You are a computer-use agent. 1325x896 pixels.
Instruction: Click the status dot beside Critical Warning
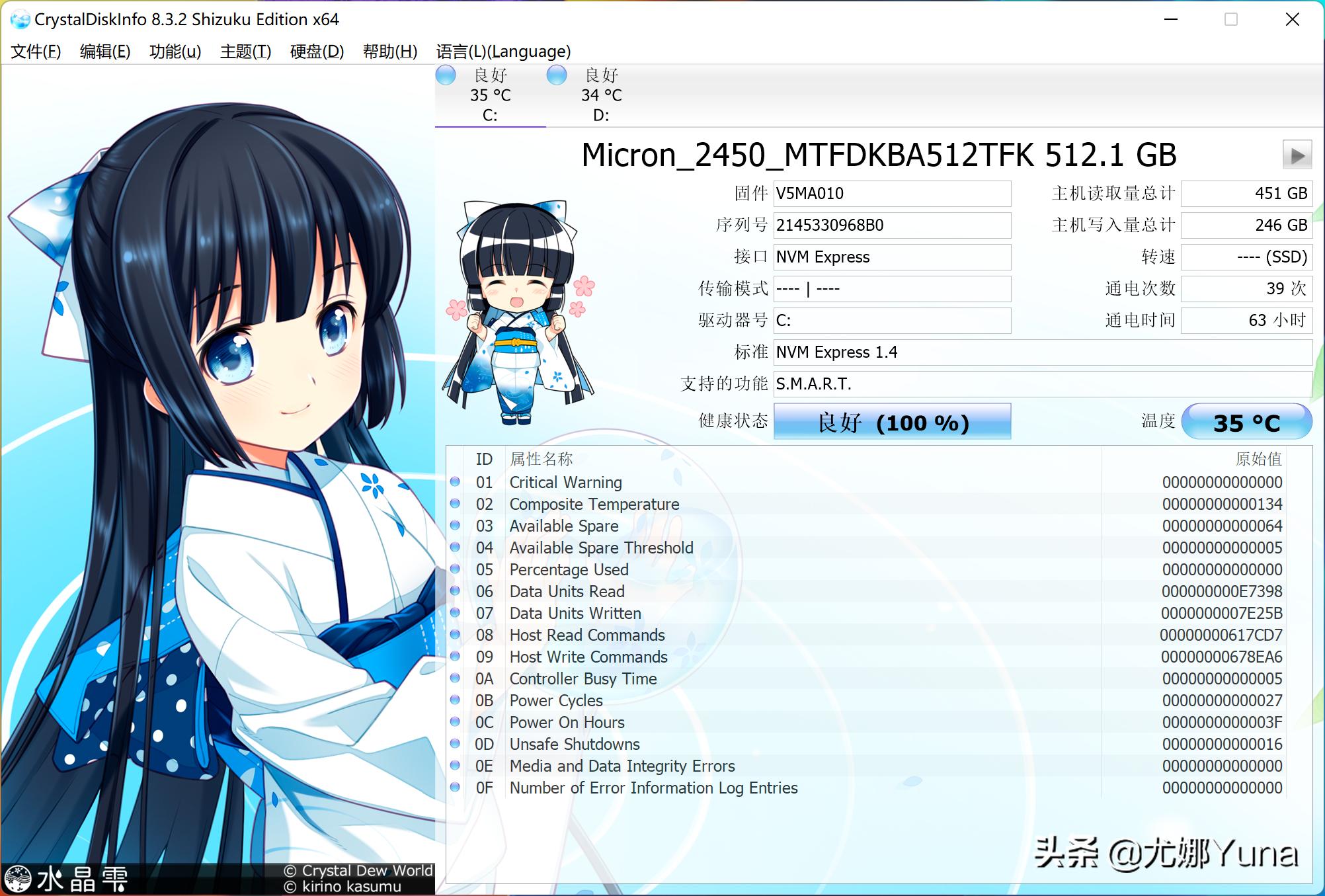(x=455, y=482)
